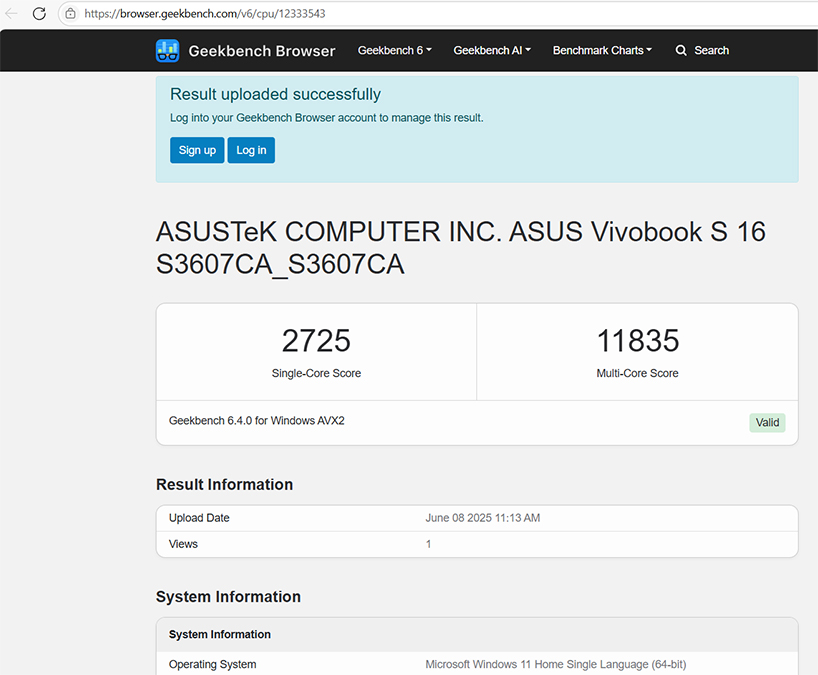Click the Valid status badge
818x675 pixels.
[x=767, y=423]
